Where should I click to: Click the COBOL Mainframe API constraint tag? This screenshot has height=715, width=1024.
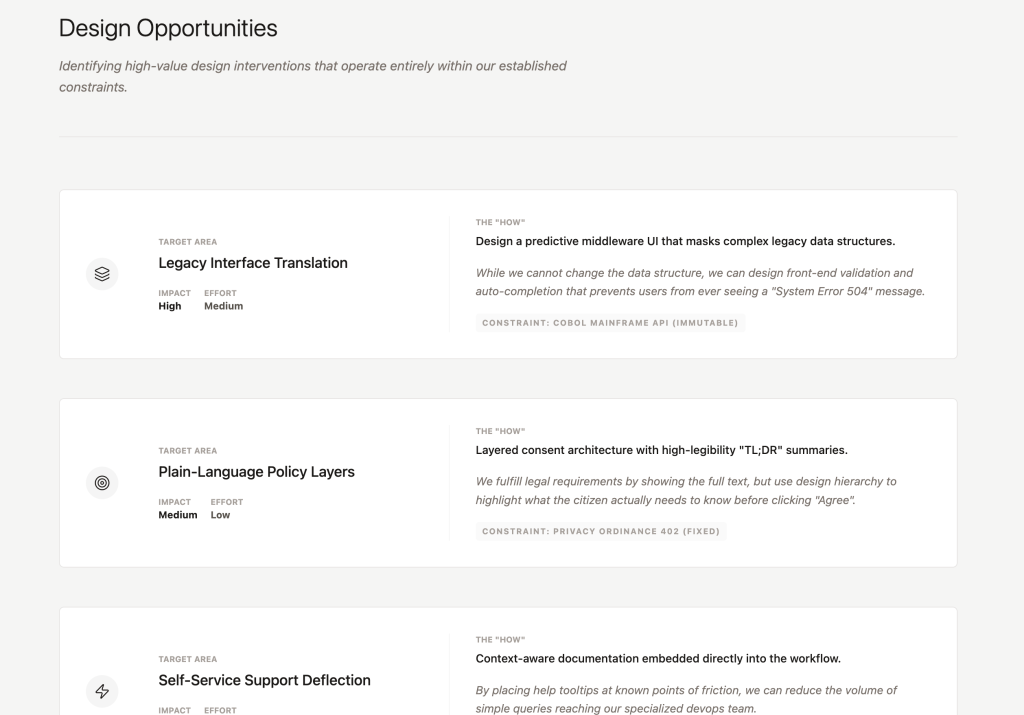[x=610, y=323]
